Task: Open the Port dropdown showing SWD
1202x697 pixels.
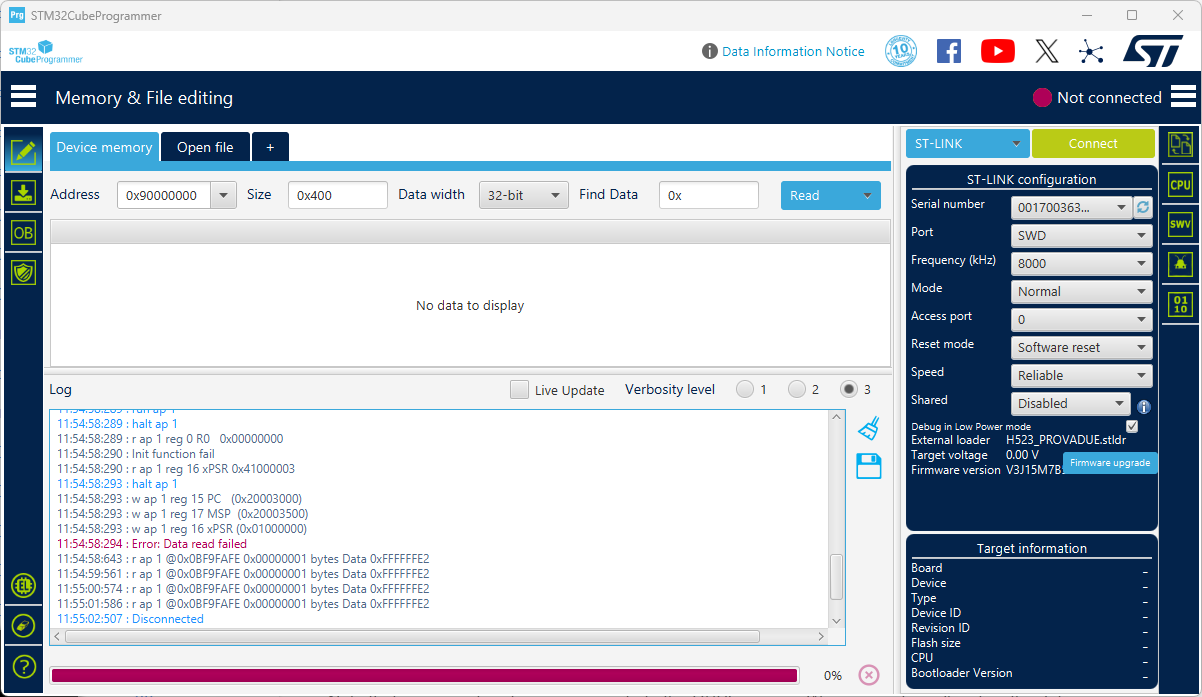Action: coord(1081,235)
